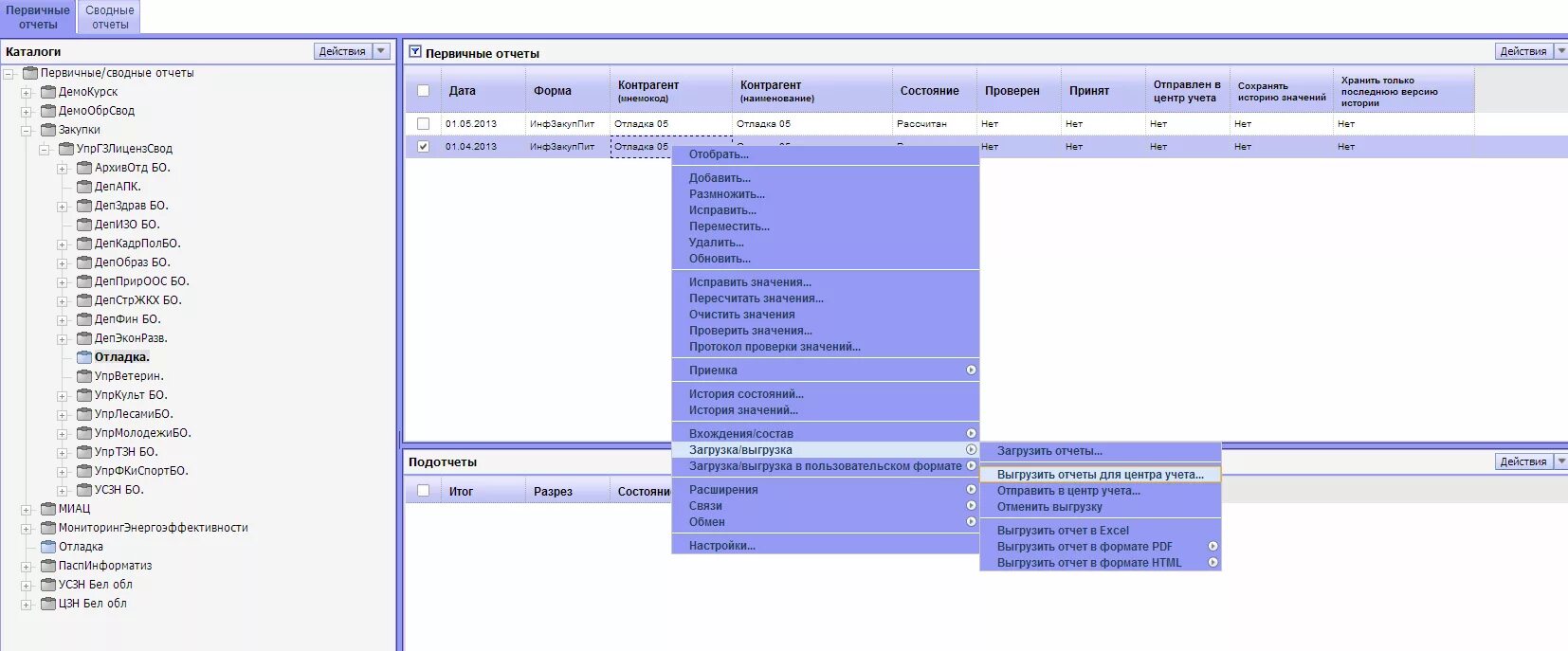
Task: Toggle the filter checkbox beside Первичные отчеты title
Action: (415, 52)
